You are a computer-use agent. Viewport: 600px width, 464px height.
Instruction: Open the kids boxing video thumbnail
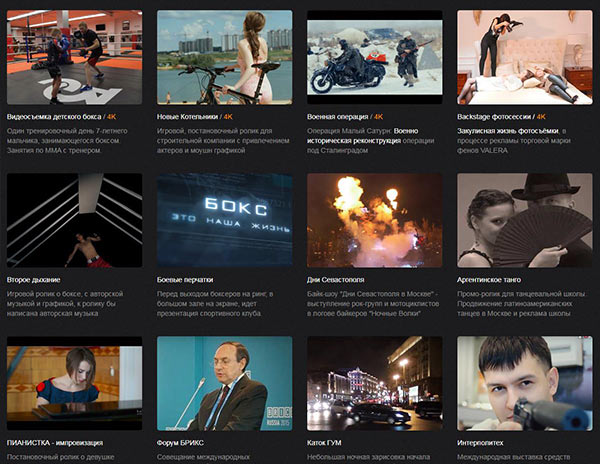point(75,57)
